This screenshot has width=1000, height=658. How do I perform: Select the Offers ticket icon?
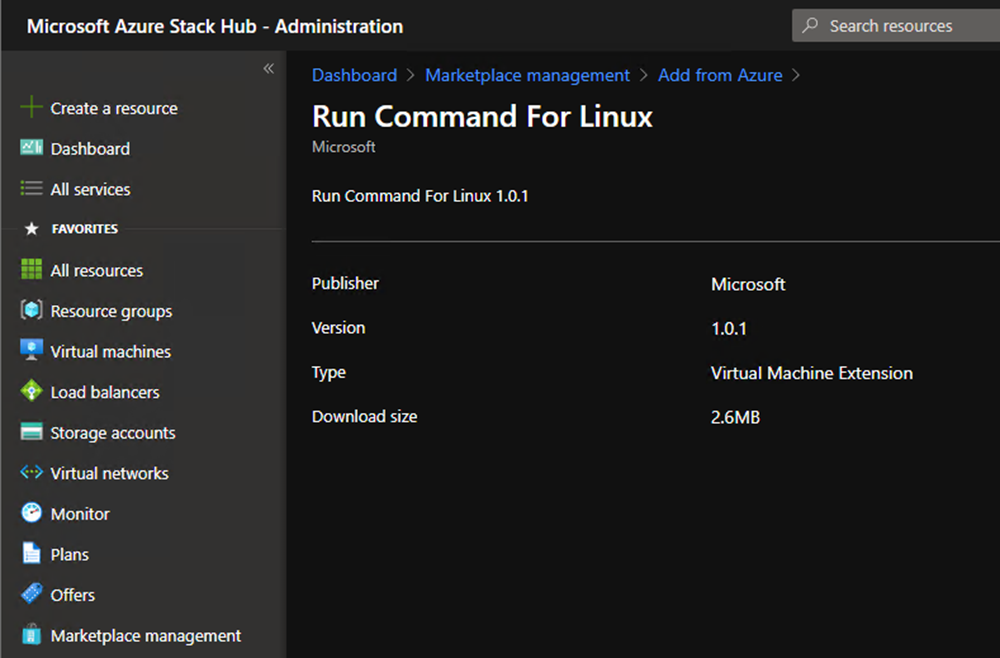[x=31, y=594]
